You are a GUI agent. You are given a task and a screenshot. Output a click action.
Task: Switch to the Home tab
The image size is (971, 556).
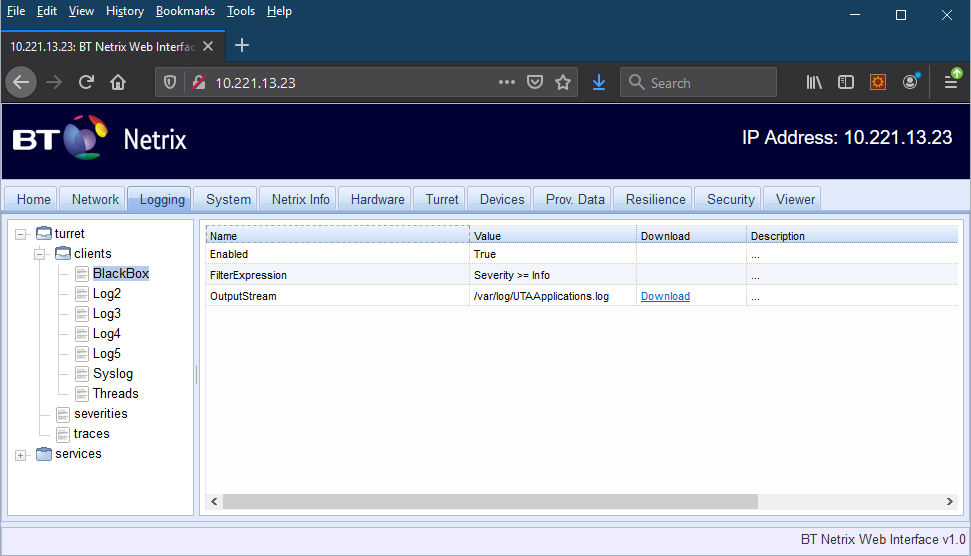pos(33,199)
